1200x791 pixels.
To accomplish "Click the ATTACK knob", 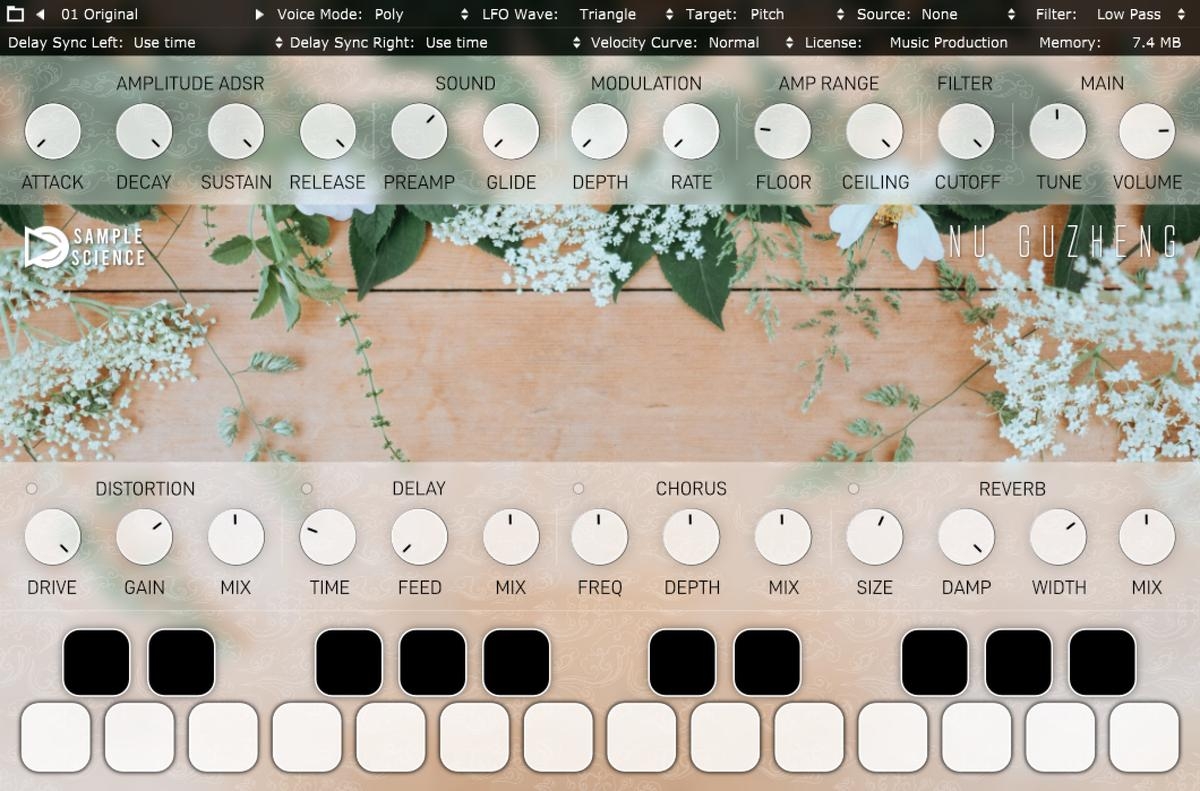I will (52, 132).
